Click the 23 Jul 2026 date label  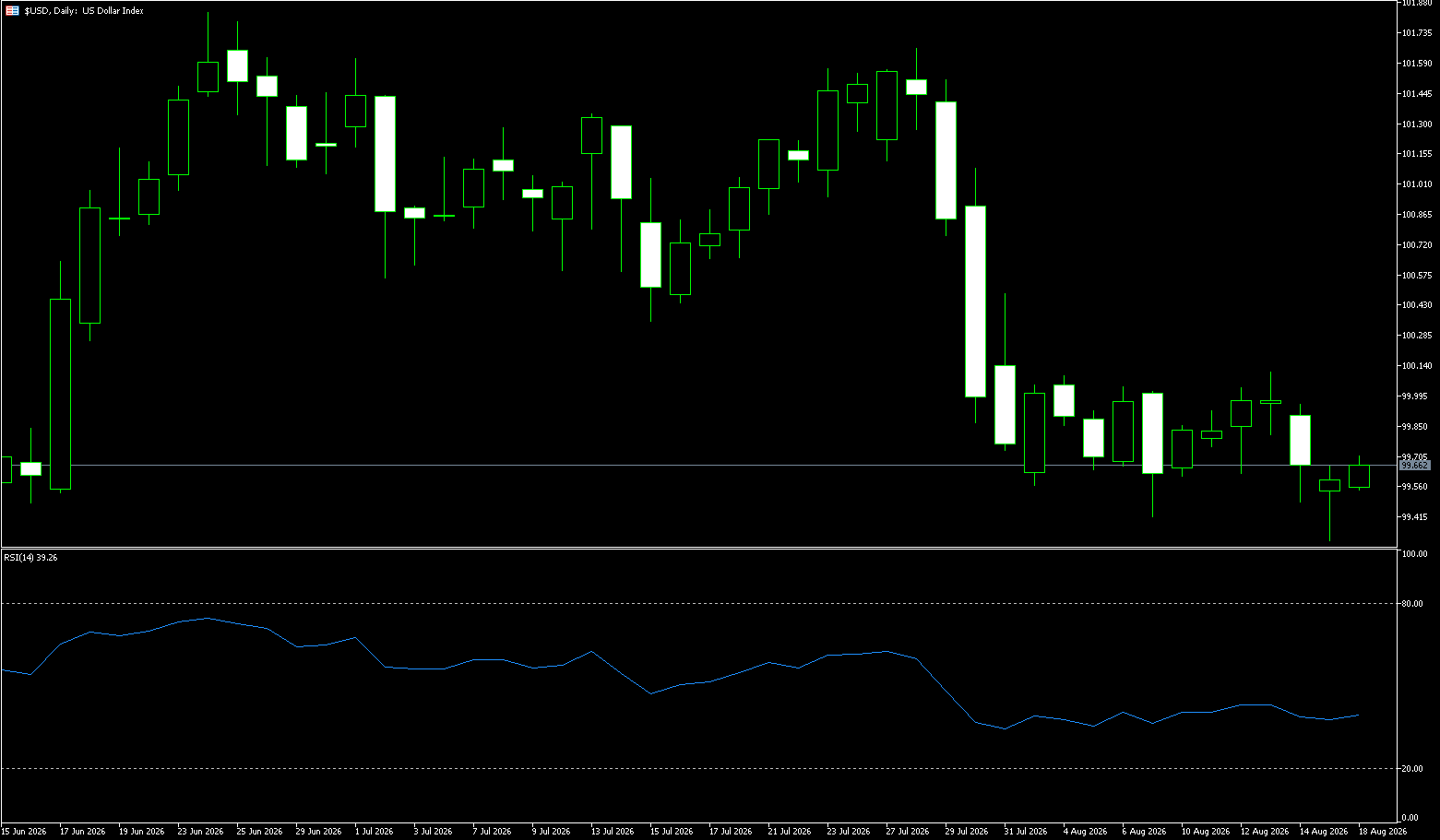tap(849, 832)
